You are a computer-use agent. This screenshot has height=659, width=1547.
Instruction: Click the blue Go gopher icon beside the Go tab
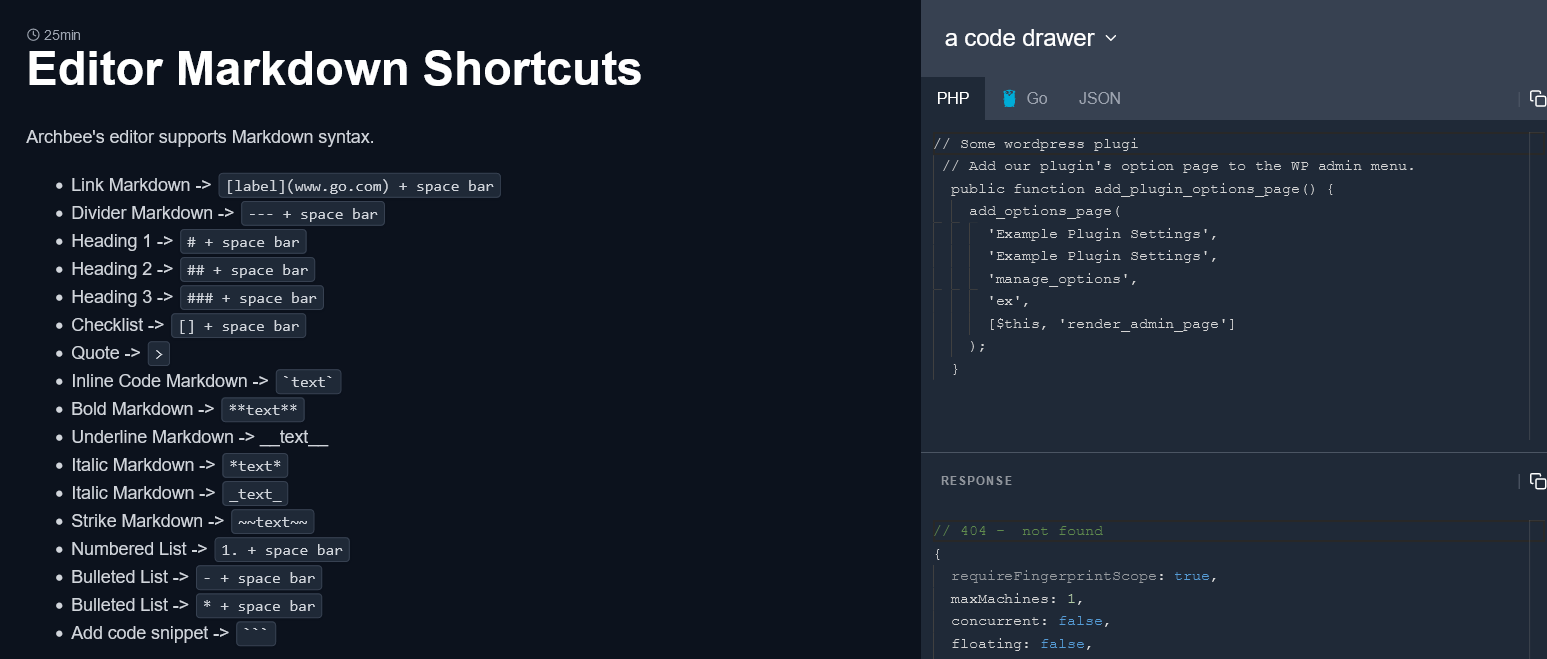(1009, 97)
